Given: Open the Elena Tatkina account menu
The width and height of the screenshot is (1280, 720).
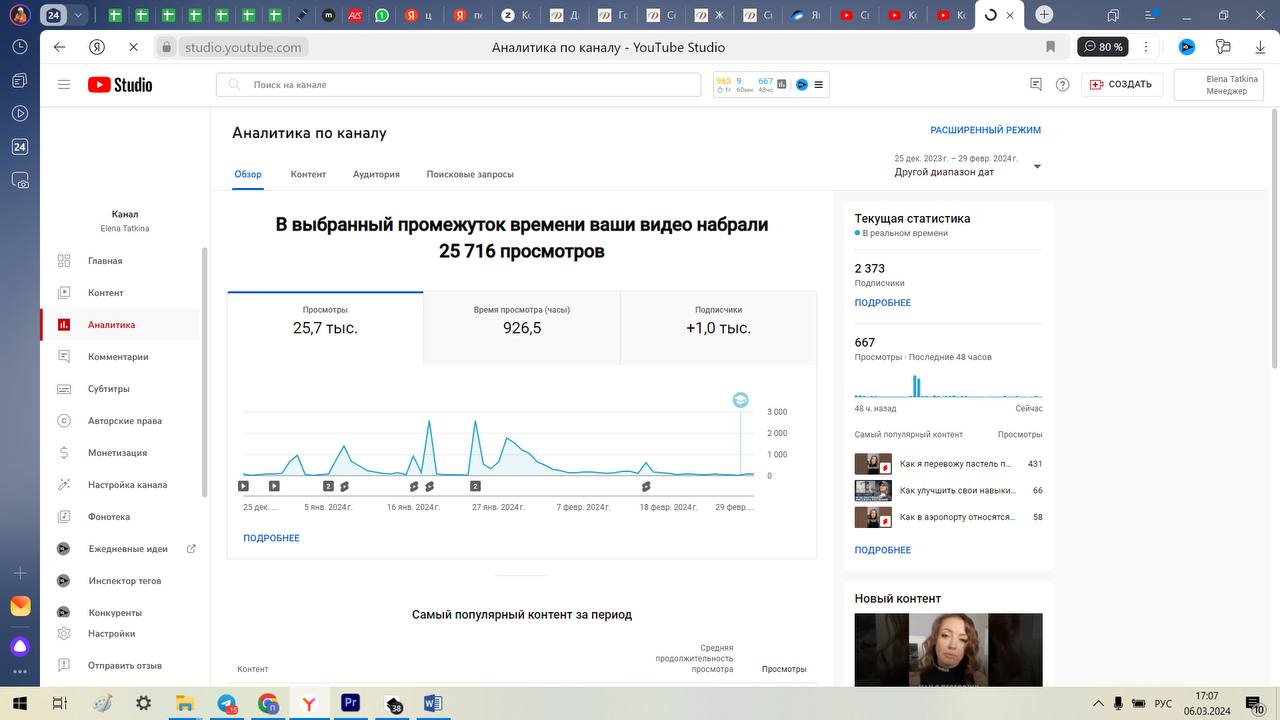Looking at the screenshot, I should pos(1218,85).
